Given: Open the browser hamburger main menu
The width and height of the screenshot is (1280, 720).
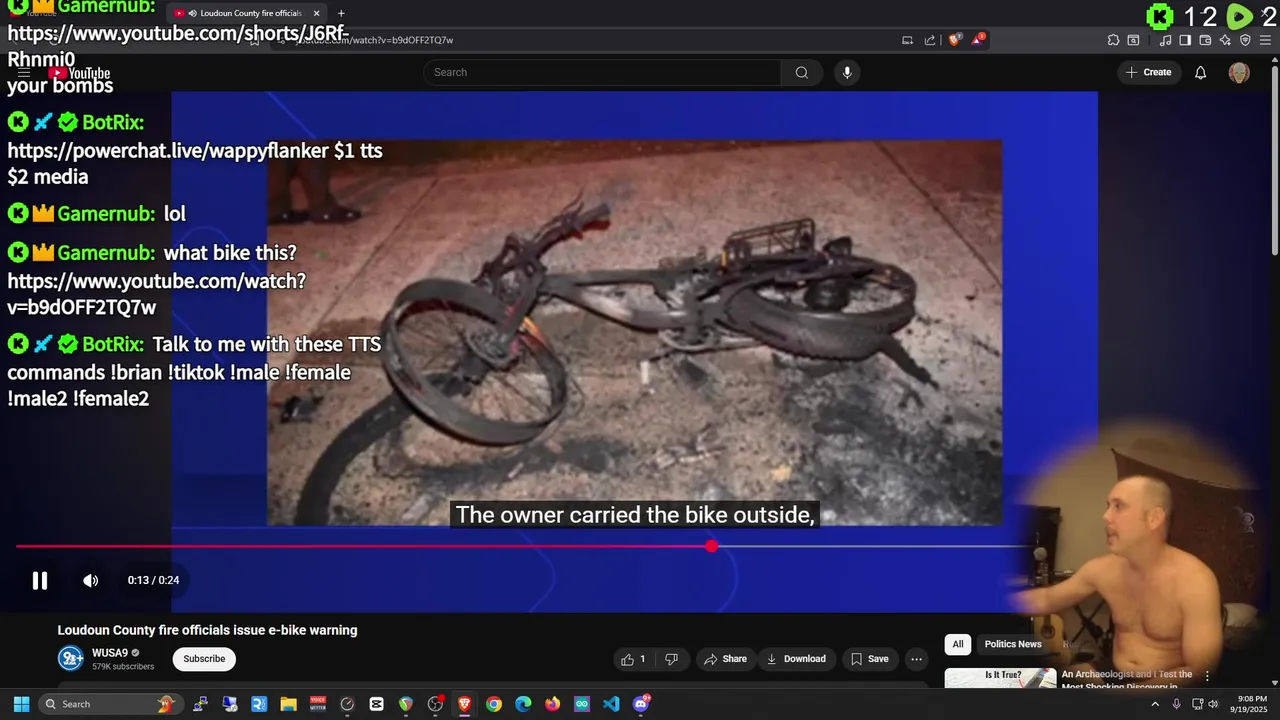Looking at the screenshot, I should point(1265,40).
